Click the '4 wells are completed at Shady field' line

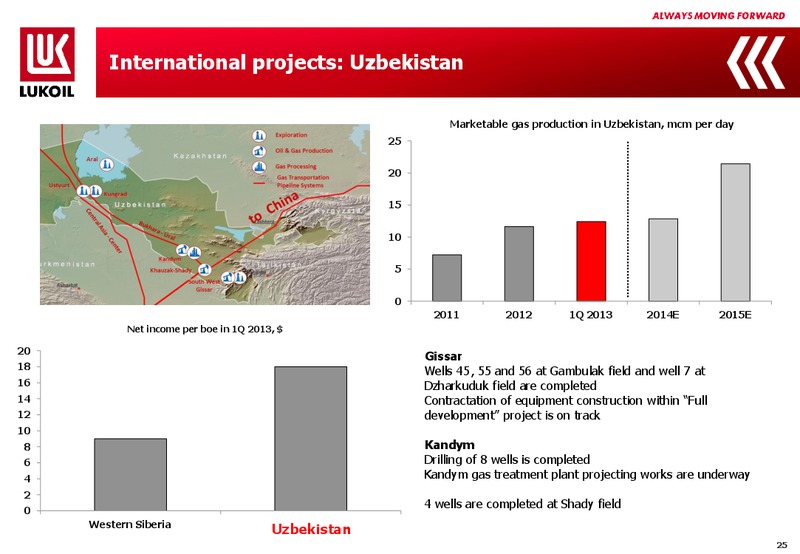522,504
